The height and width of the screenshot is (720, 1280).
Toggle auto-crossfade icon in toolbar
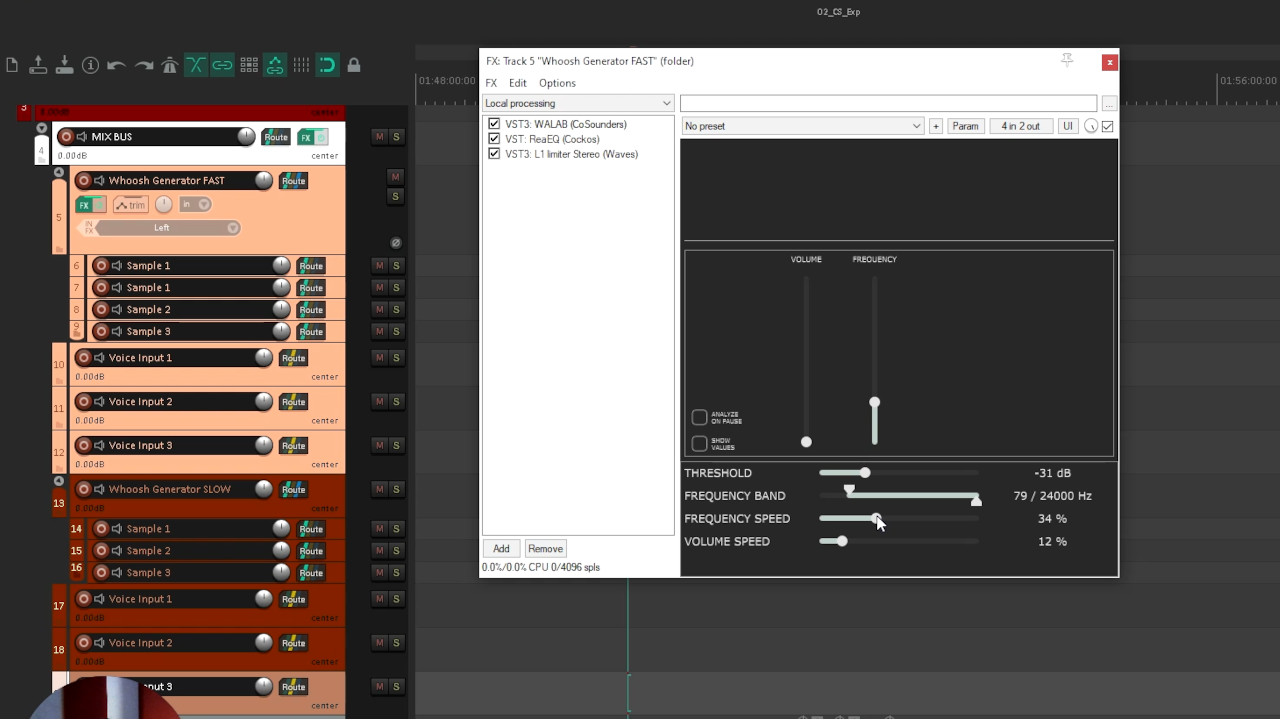[x=196, y=65]
